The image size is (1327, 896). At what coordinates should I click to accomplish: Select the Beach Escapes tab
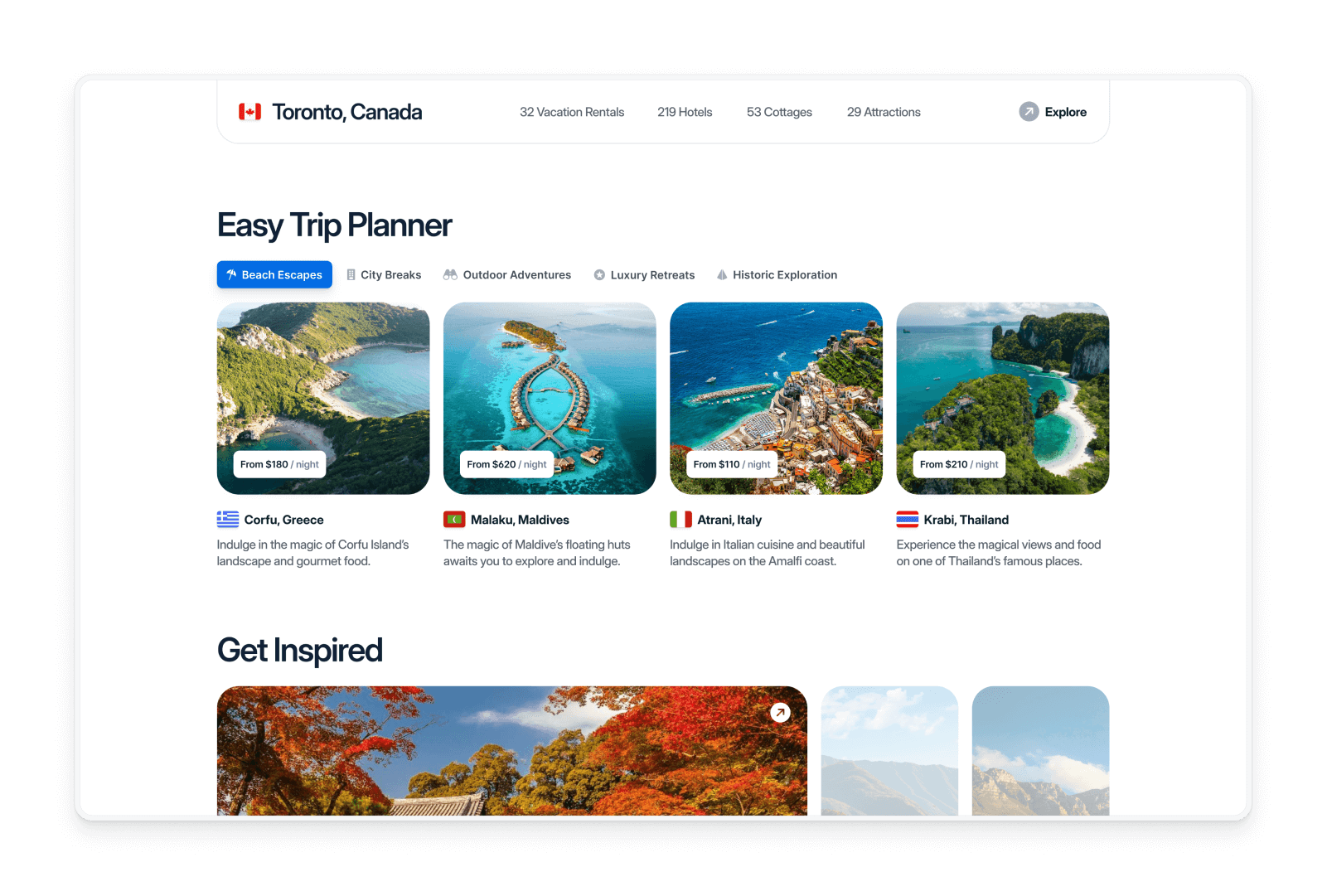(x=274, y=274)
